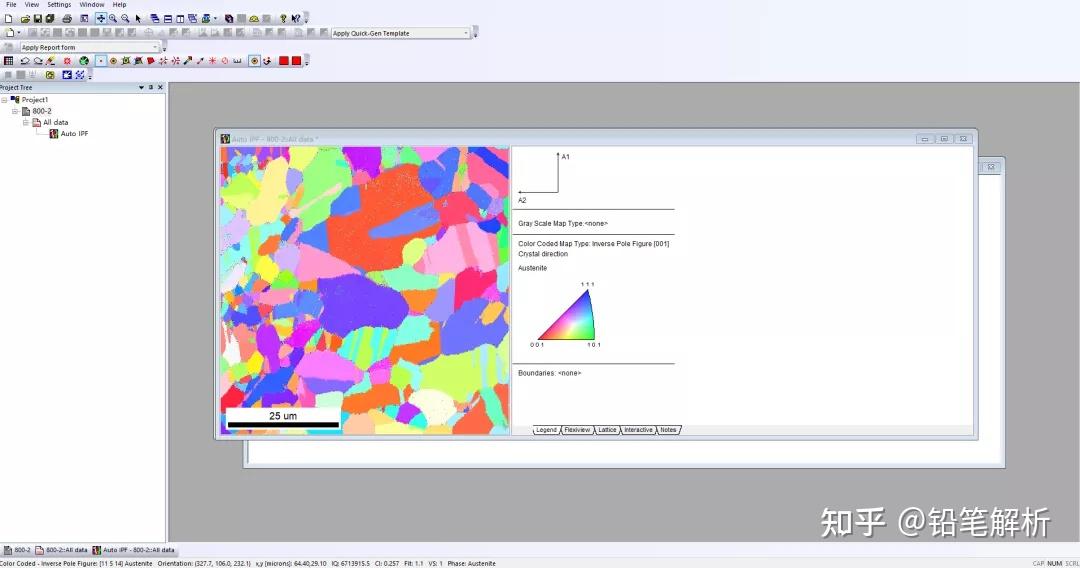This screenshot has height=568, width=1080.
Task: Select the 800-2 dataset tree item
Action: pos(37,111)
